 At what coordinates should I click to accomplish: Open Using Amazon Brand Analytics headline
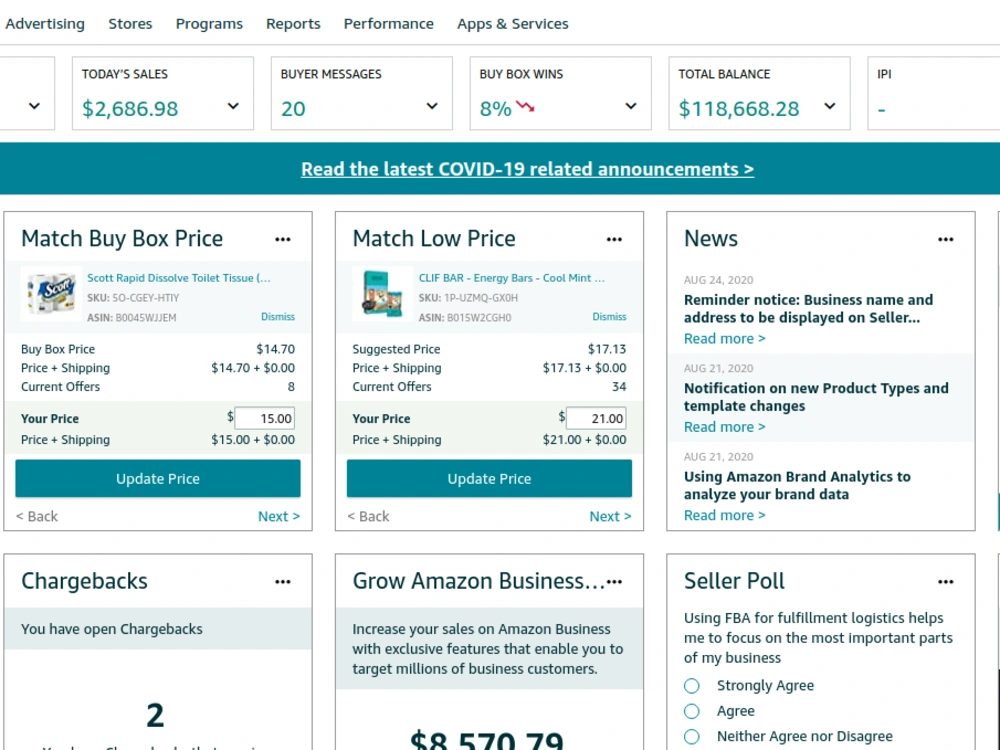[797, 485]
